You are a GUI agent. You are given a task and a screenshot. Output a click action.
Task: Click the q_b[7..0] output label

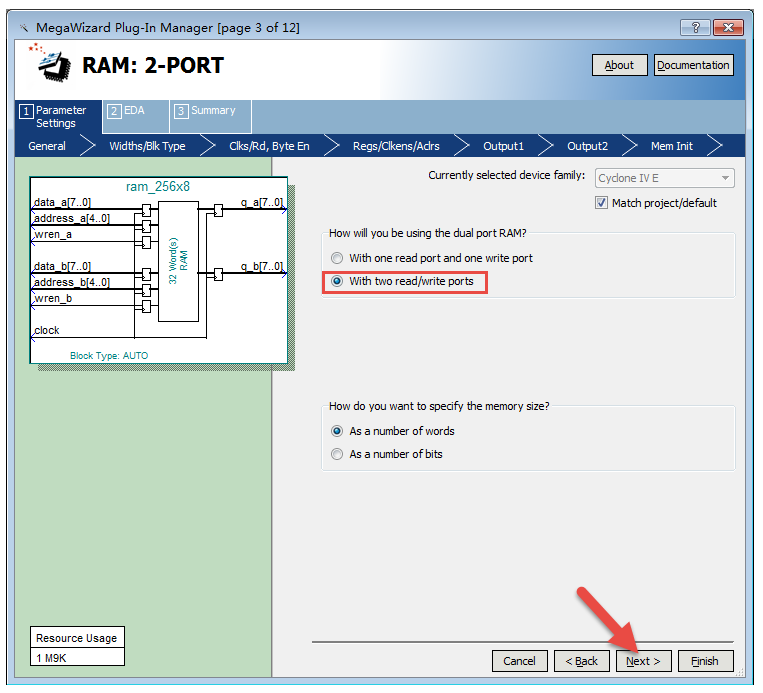[262, 267]
